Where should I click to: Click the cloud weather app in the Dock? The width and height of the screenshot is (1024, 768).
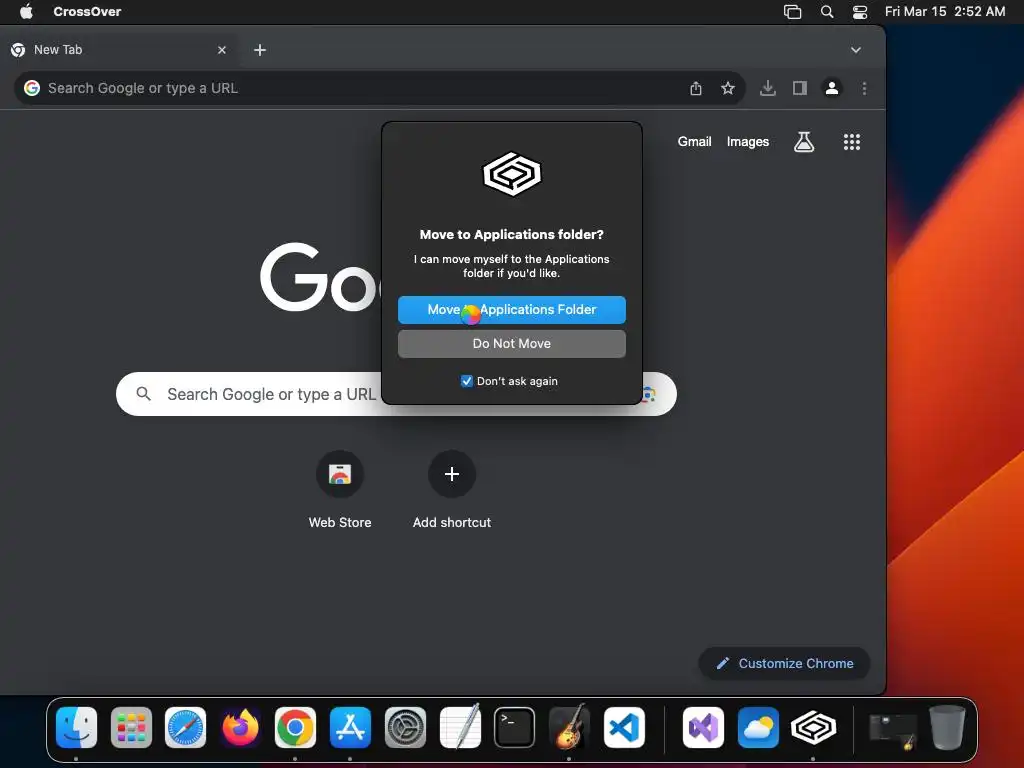coord(758,728)
